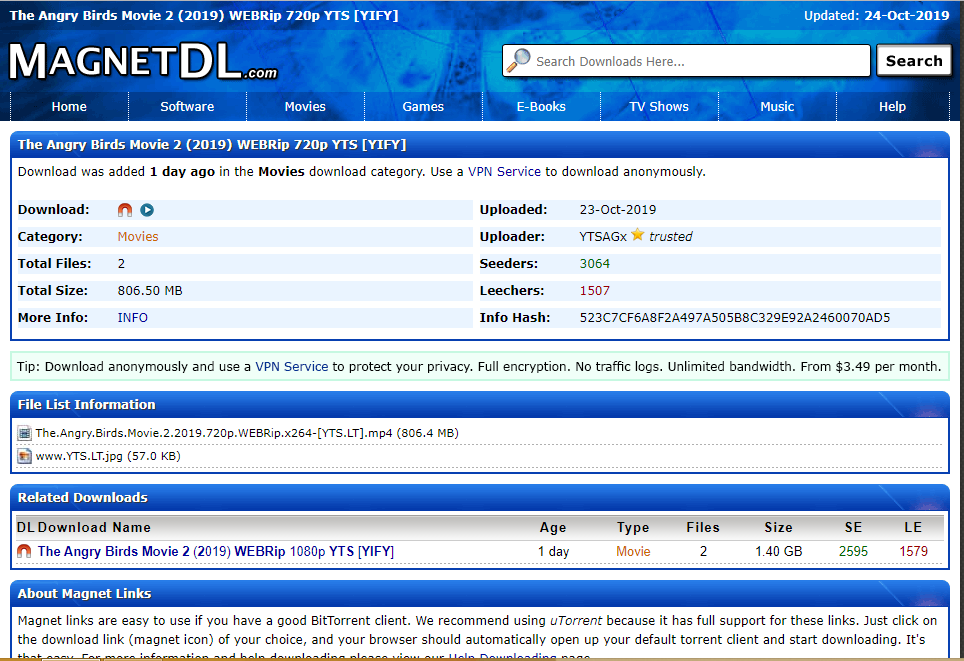964x661 pixels.
Task: Open the orange Movies category link
Action: pyautogui.click(x=138, y=237)
